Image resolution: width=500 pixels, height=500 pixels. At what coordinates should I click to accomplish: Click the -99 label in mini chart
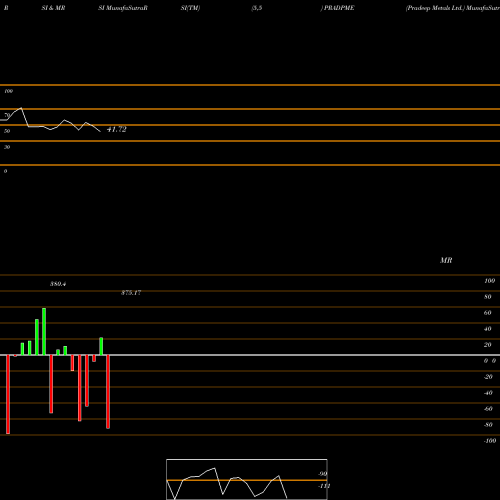coord(322,474)
